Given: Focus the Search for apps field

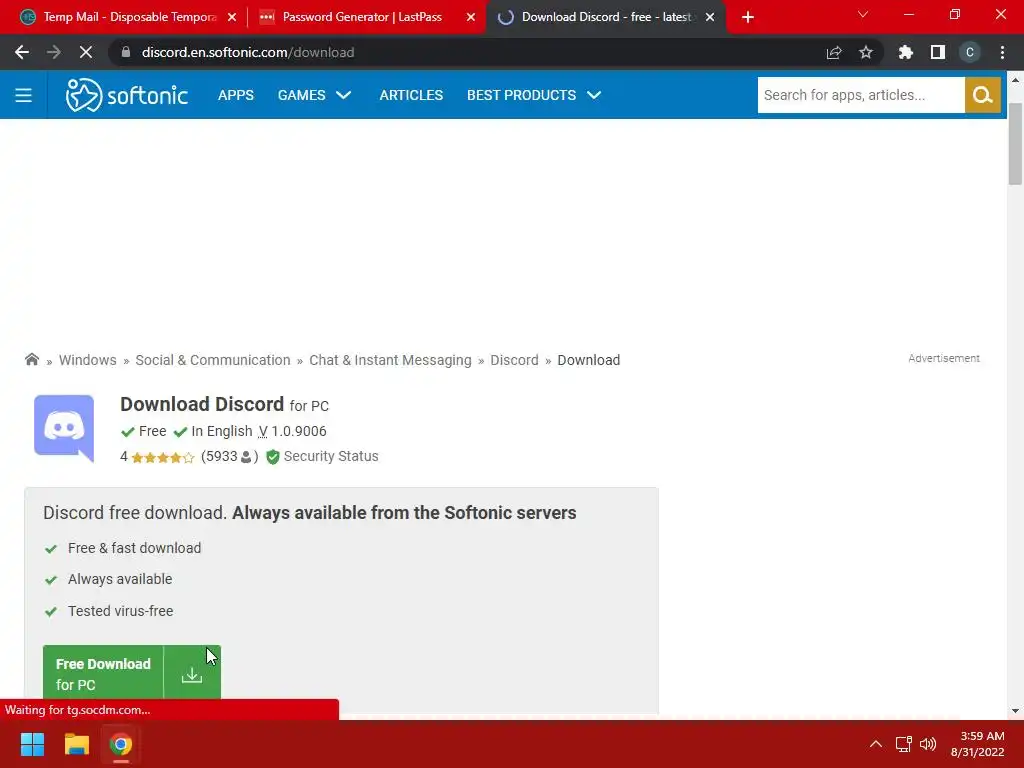Looking at the screenshot, I should tap(861, 95).
